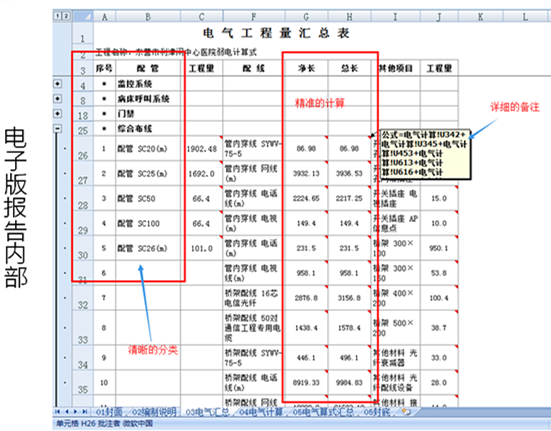Collapse the 综合布线 outline group
Screen dimensions: 551x431
(57, 129)
